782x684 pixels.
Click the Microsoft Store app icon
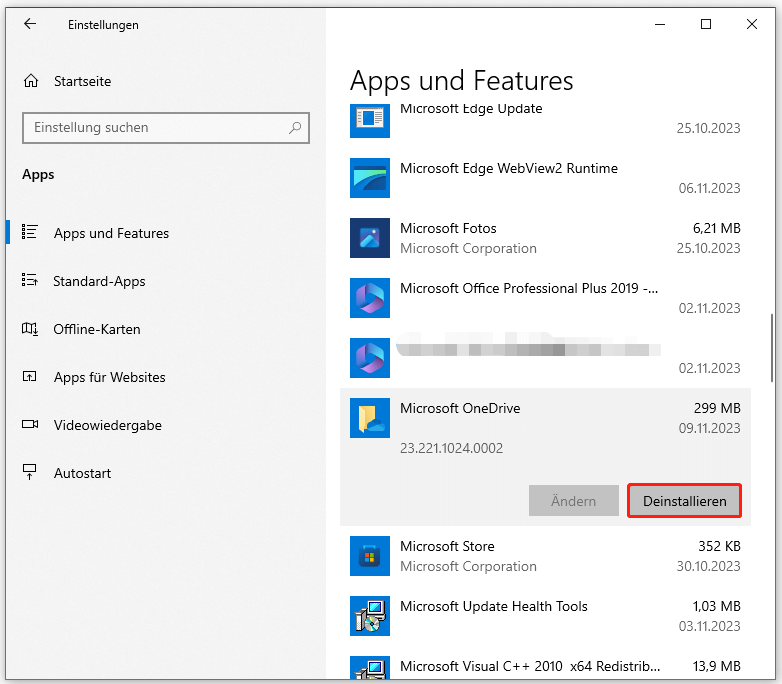[x=369, y=556]
